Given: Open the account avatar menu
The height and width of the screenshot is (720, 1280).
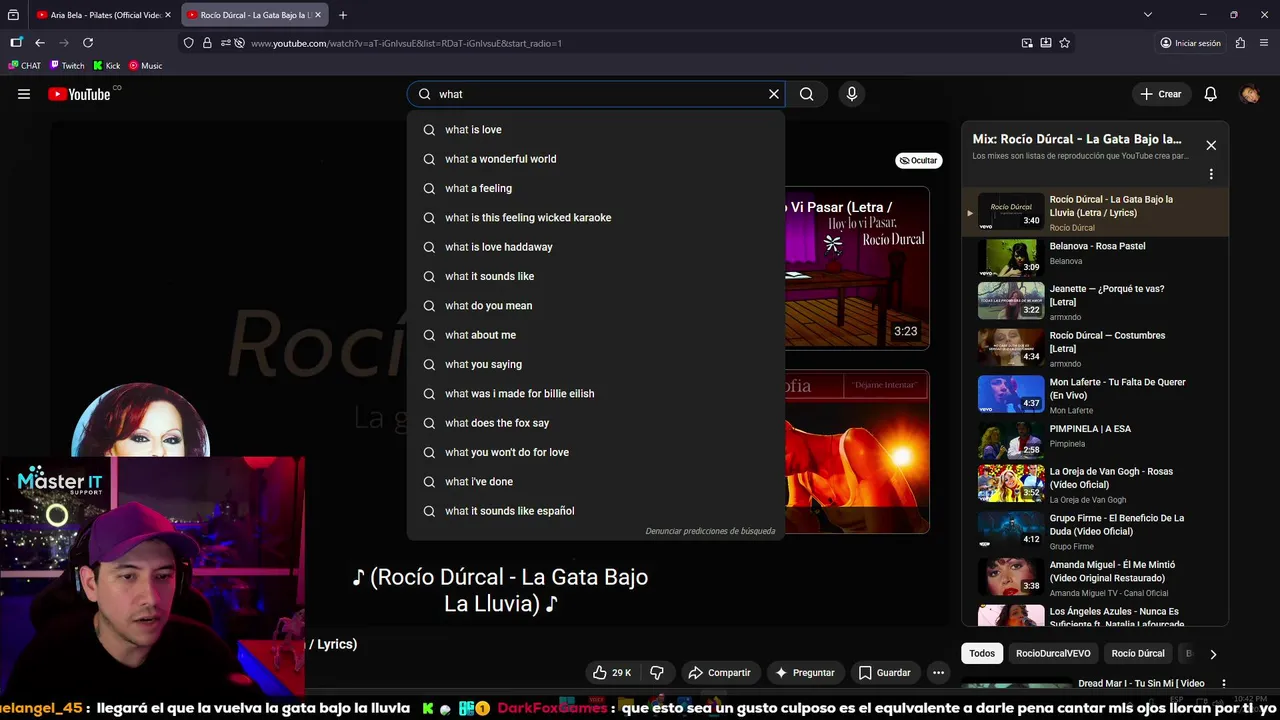Looking at the screenshot, I should pos(1250,94).
